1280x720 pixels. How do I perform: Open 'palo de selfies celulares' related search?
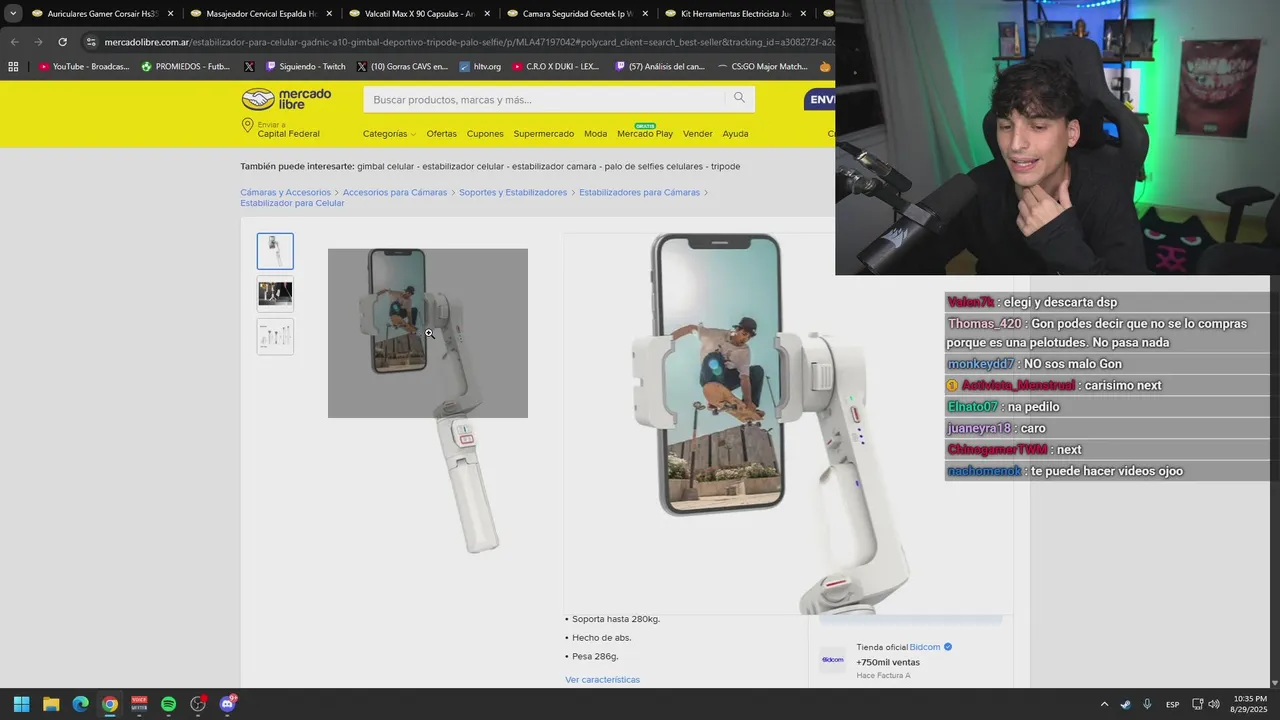pos(654,166)
